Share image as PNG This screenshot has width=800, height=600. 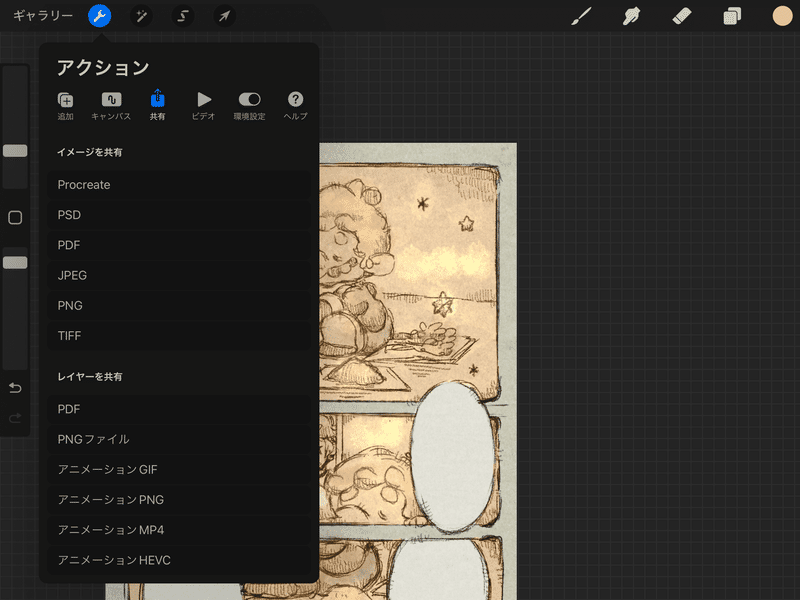click(x=179, y=306)
